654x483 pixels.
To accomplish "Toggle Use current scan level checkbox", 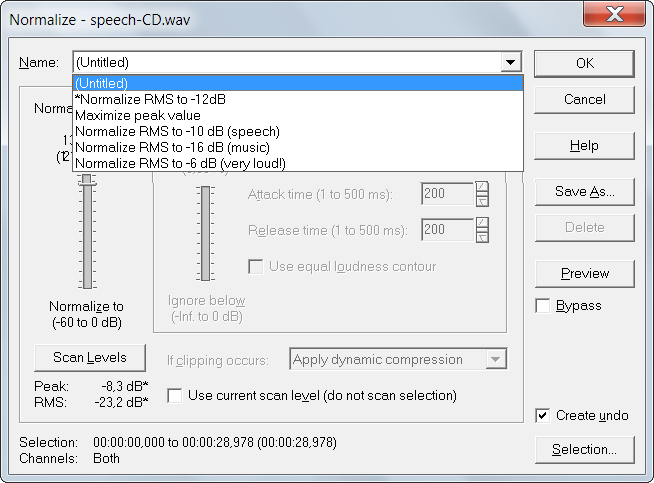I will pyautogui.click(x=175, y=396).
